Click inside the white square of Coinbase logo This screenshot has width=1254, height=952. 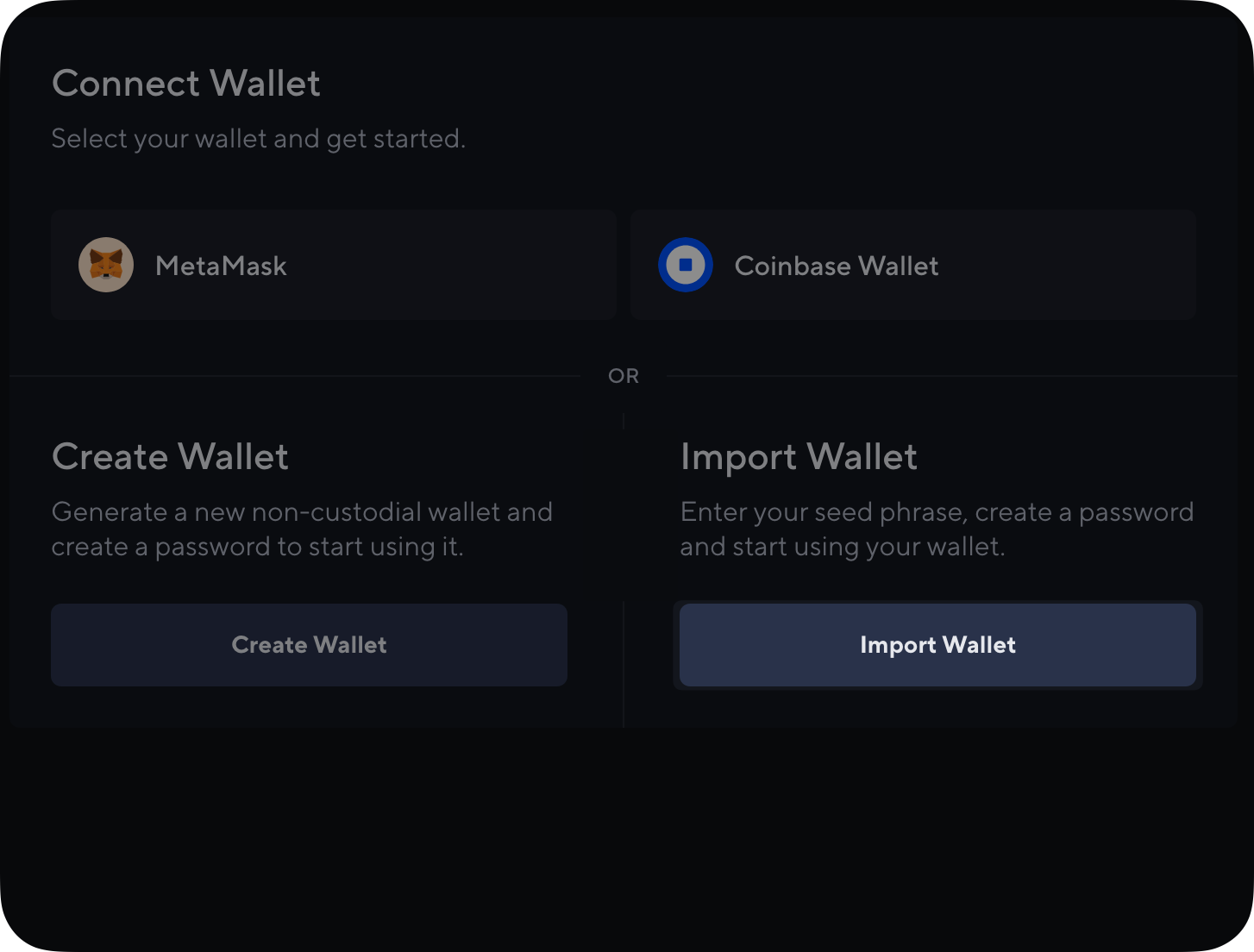(x=686, y=265)
